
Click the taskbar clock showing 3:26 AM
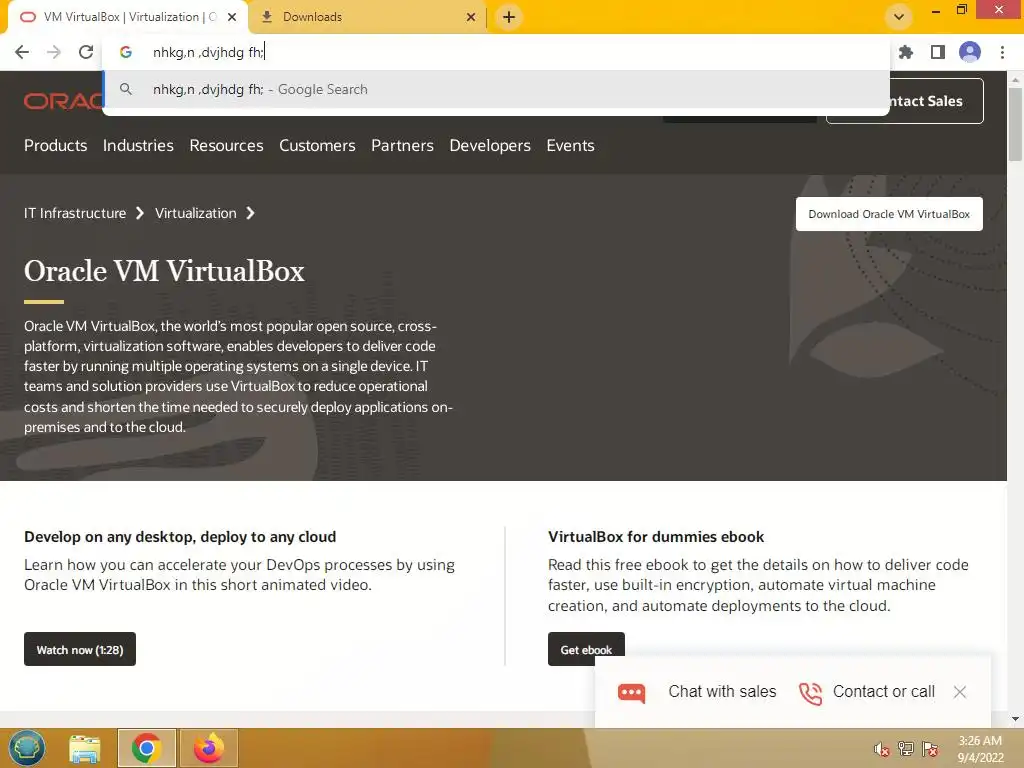980,741
